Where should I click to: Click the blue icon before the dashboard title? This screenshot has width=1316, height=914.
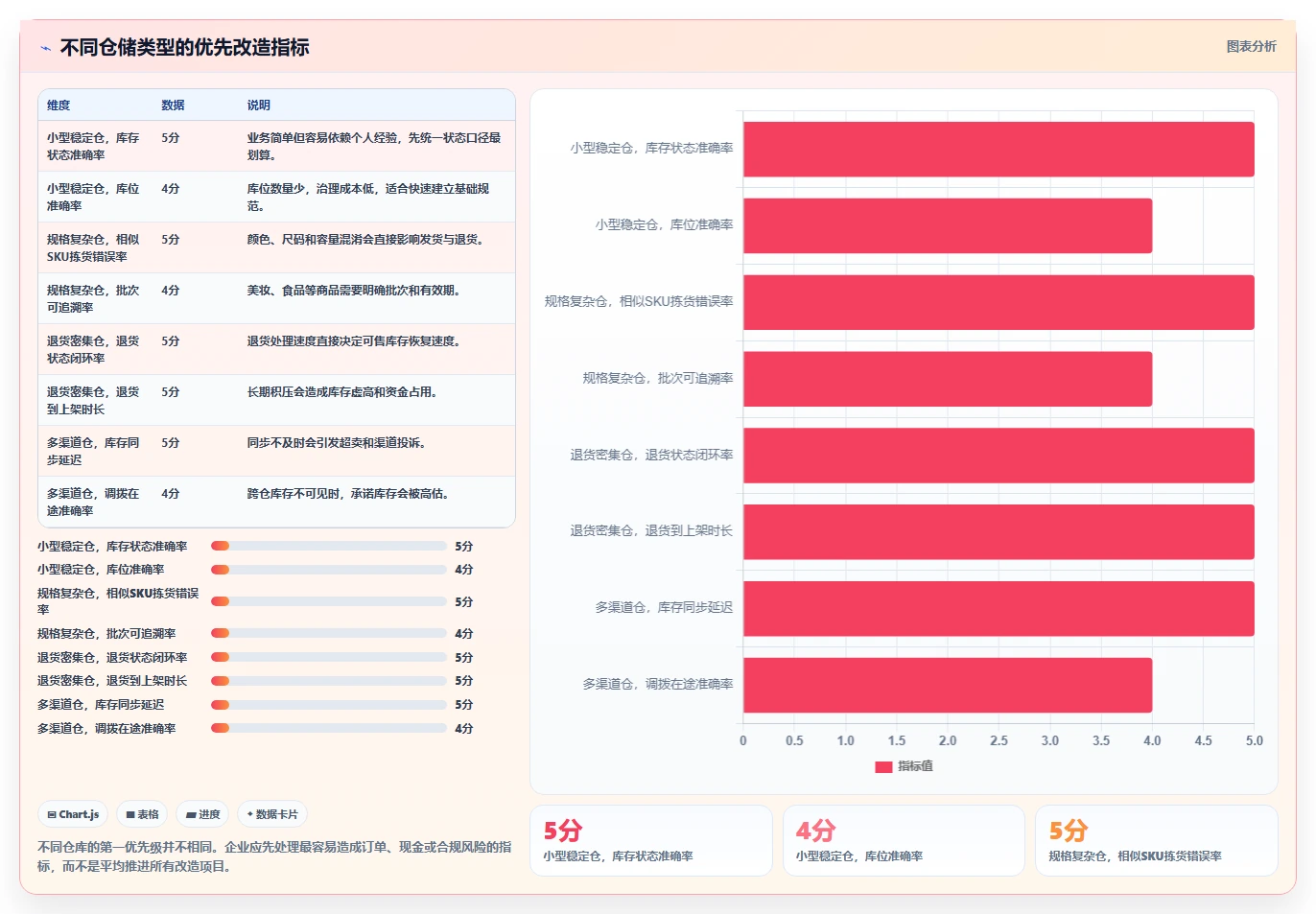pos(45,48)
